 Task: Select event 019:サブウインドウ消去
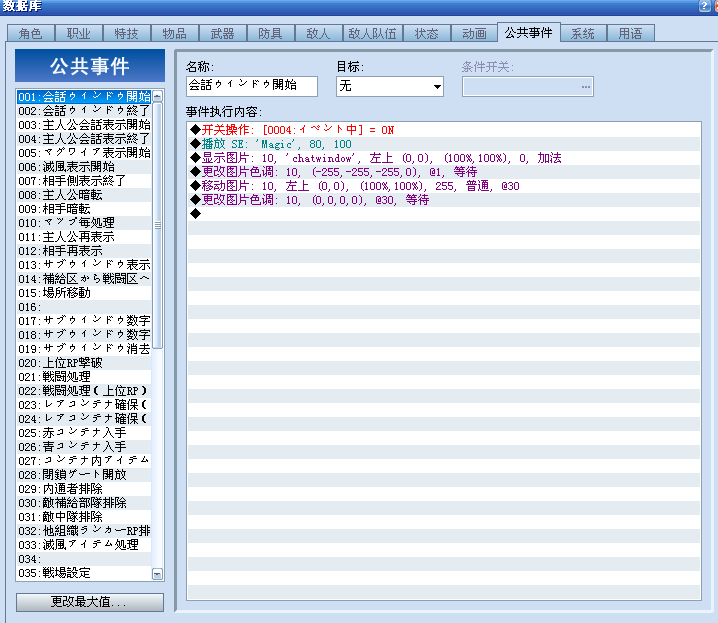click(x=84, y=349)
